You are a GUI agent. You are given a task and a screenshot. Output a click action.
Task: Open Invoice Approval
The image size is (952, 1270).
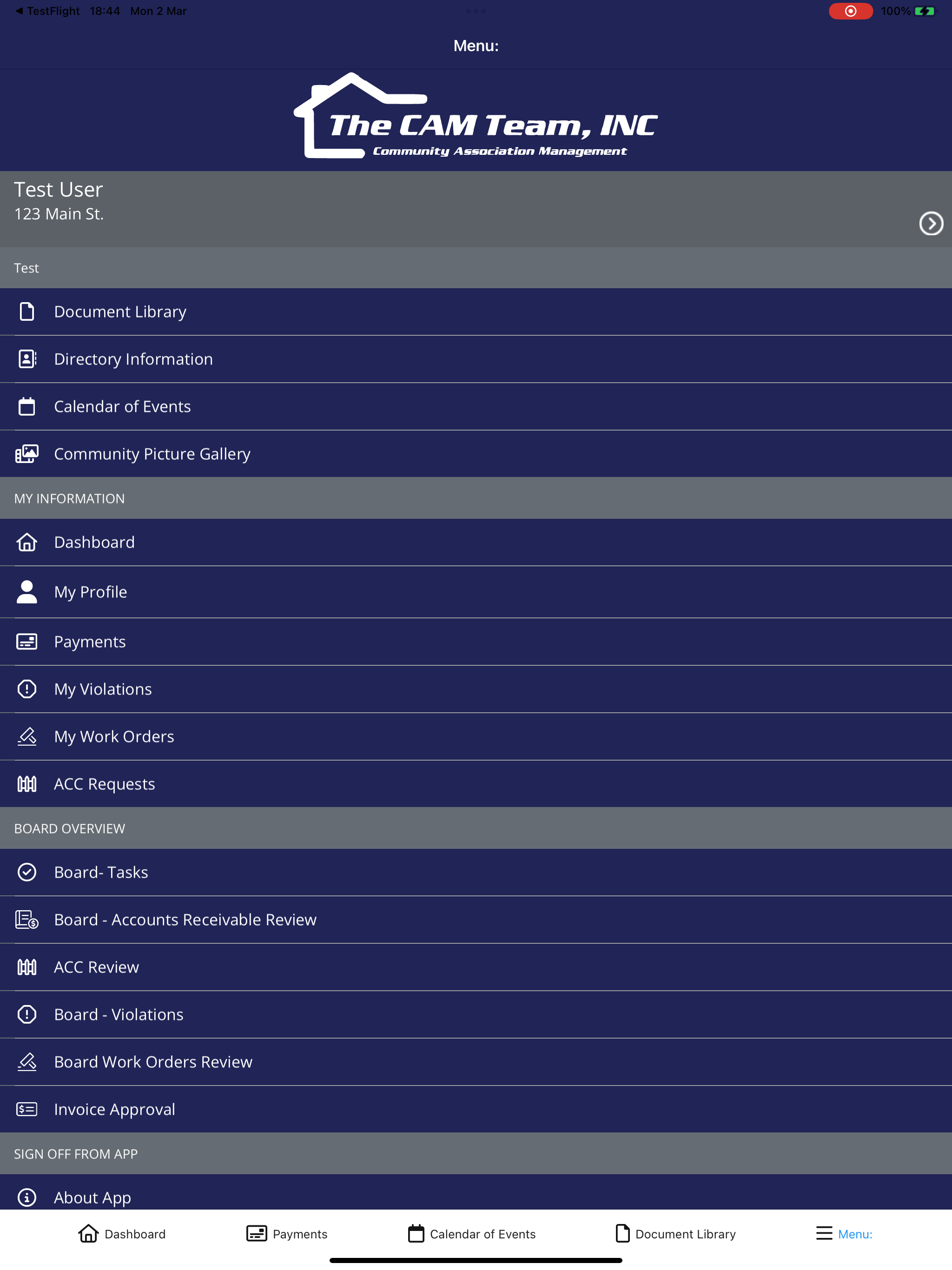(x=476, y=1109)
